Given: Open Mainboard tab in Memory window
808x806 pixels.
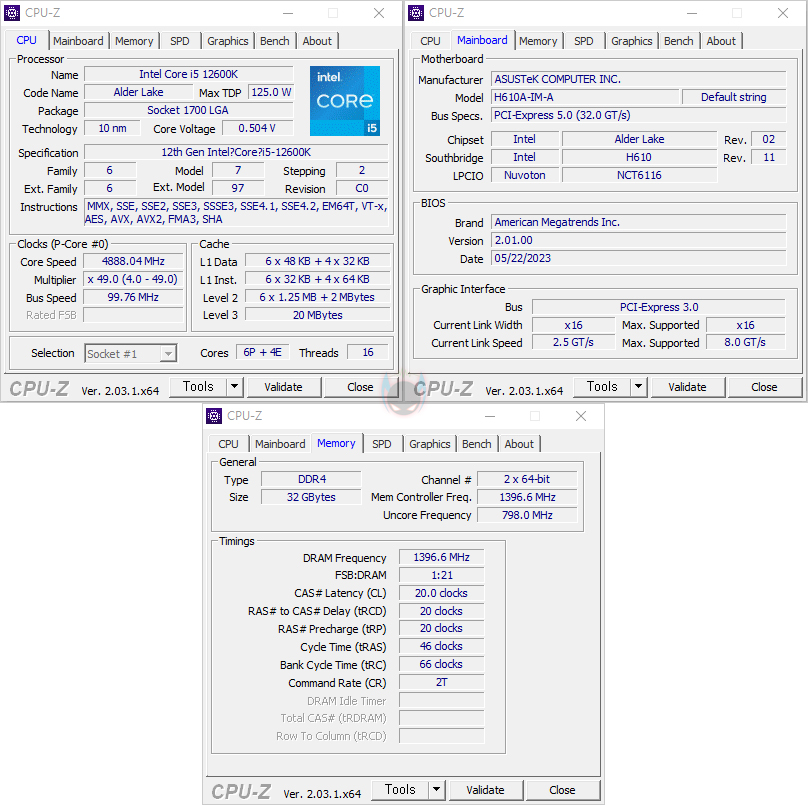Looking at the screenshot, I should pyautogui.click(x=280, y=444).
